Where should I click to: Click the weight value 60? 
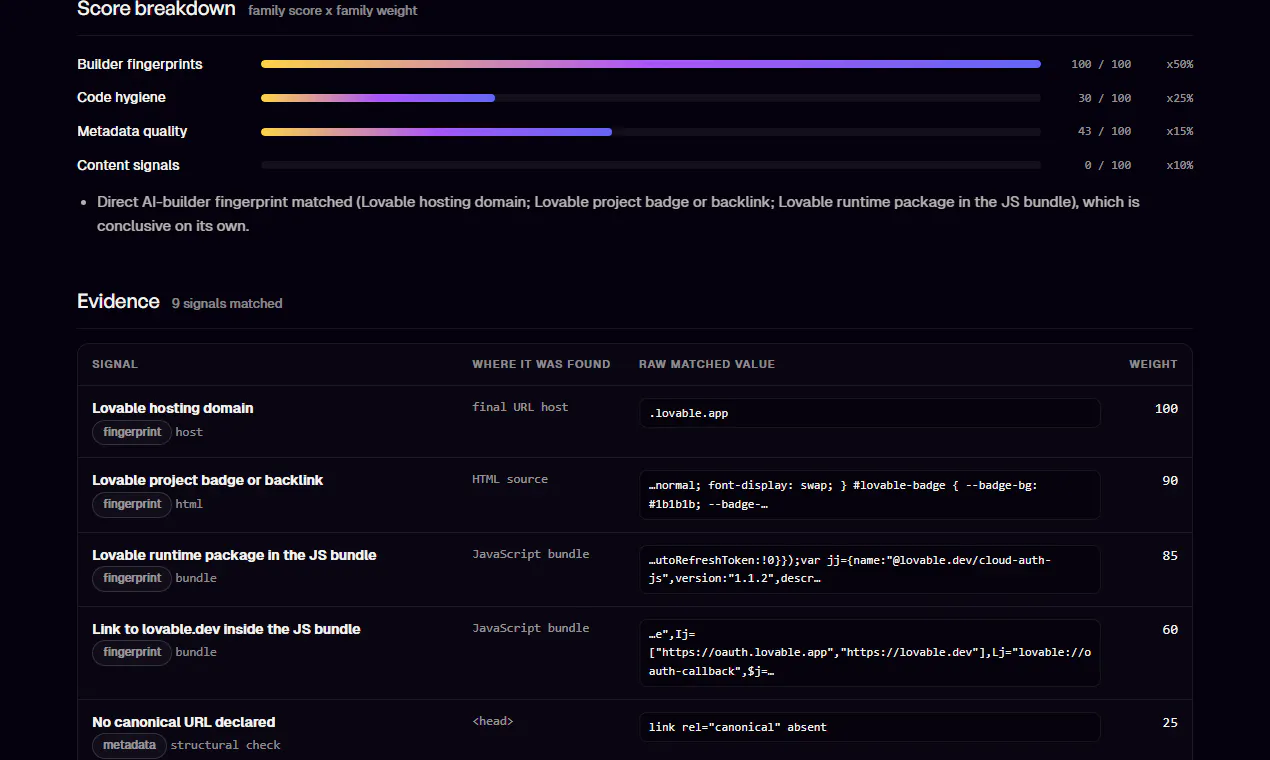(1170, 629)
